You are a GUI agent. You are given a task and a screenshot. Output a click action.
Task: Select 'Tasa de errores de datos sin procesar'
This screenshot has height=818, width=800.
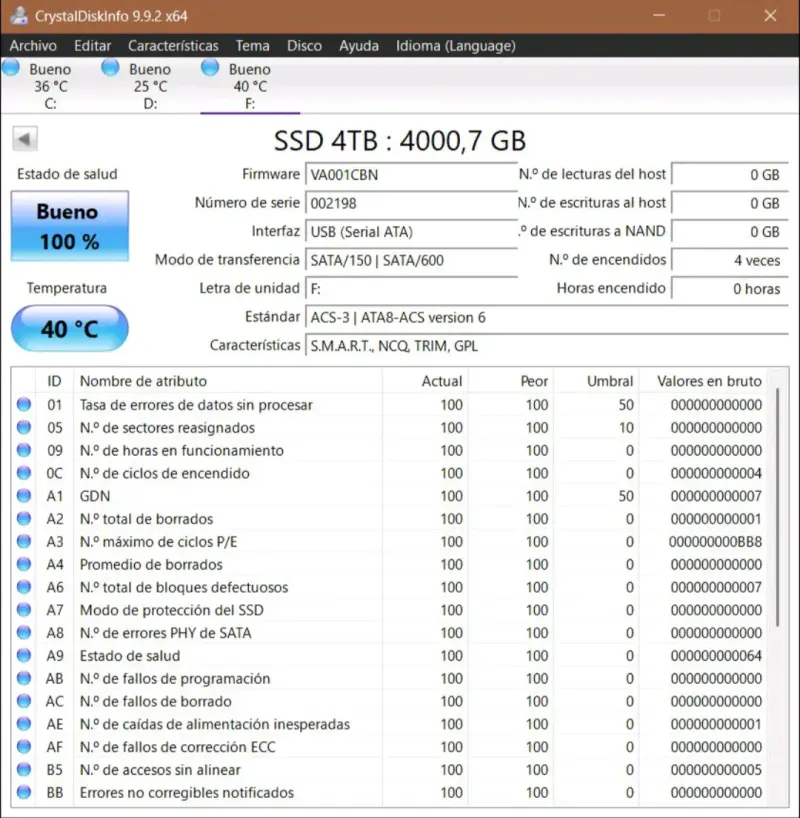coord(390,405)
